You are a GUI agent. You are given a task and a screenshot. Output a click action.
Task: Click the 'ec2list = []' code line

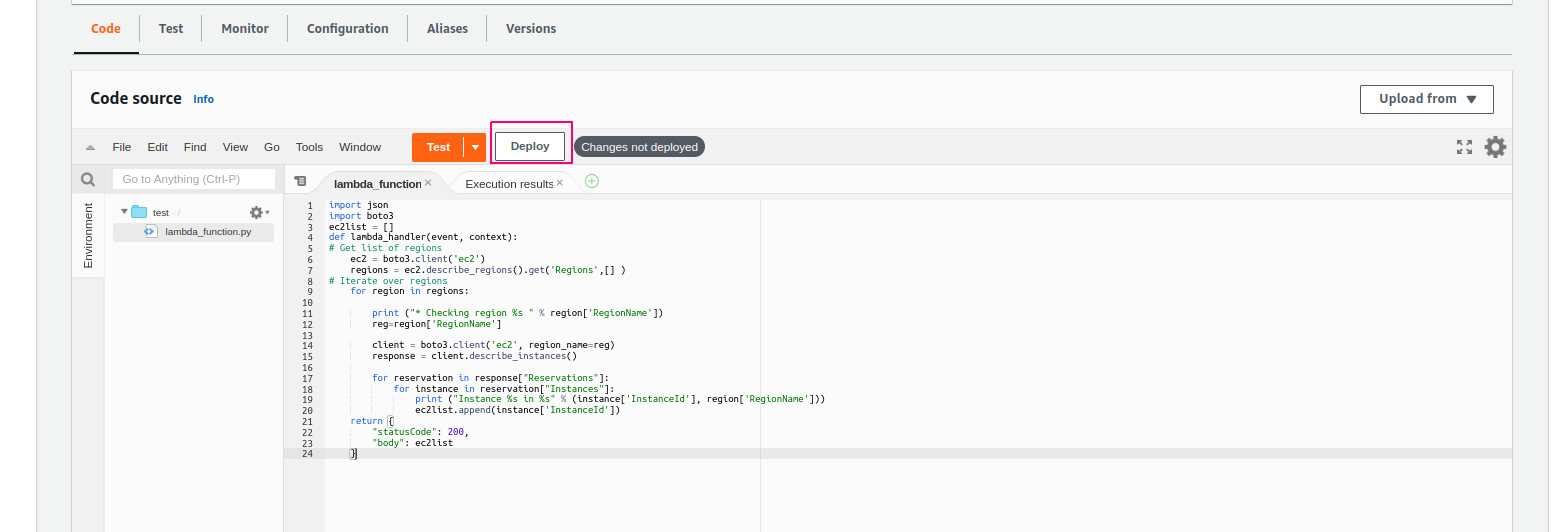pyautogui.click(x=361, y=227)
